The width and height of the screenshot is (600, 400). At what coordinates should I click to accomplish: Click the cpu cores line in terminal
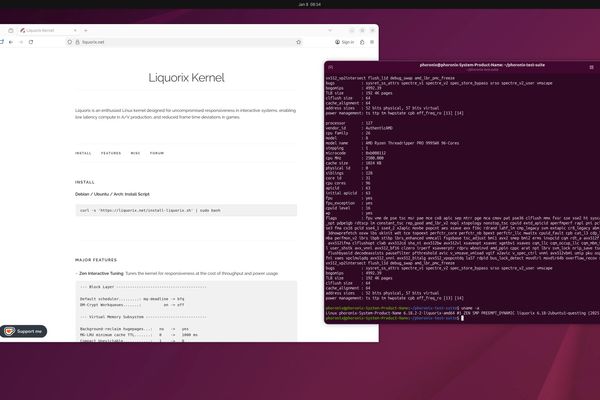pyautogui.click(x=348, y=183)
